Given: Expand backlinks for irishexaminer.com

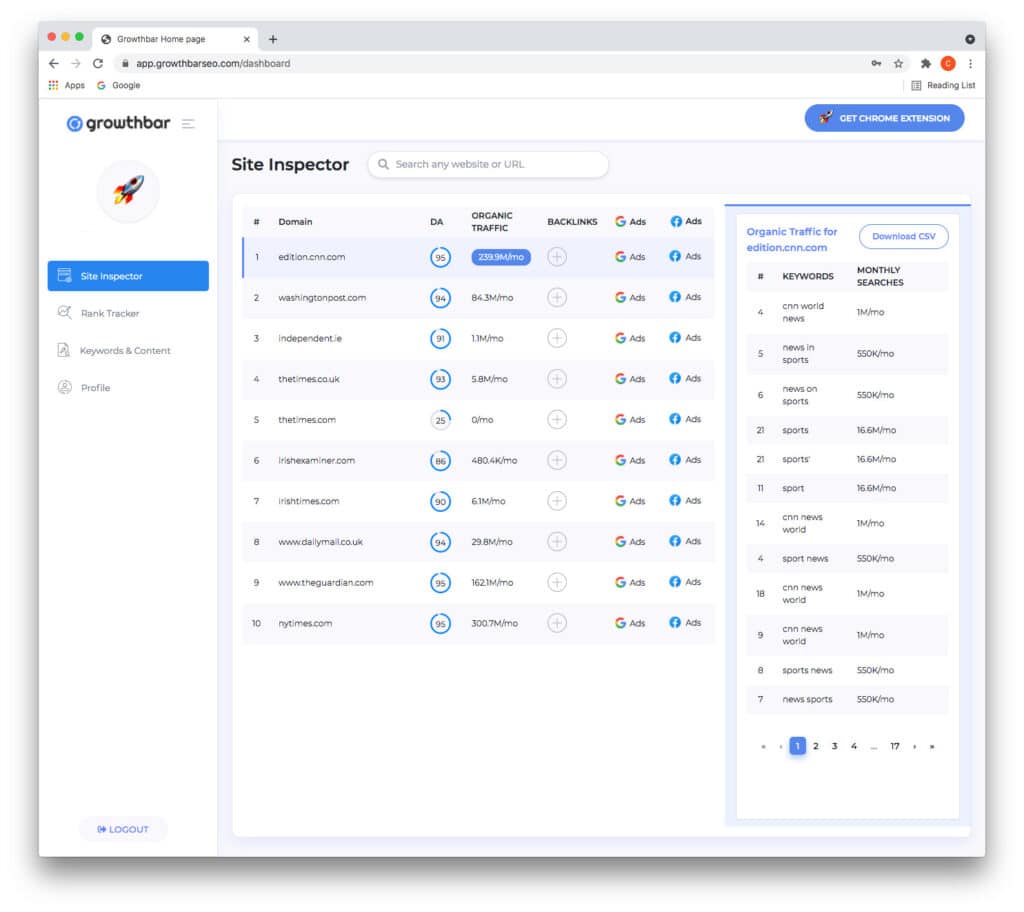Looking at the screenshot, I should pos(556,460).
